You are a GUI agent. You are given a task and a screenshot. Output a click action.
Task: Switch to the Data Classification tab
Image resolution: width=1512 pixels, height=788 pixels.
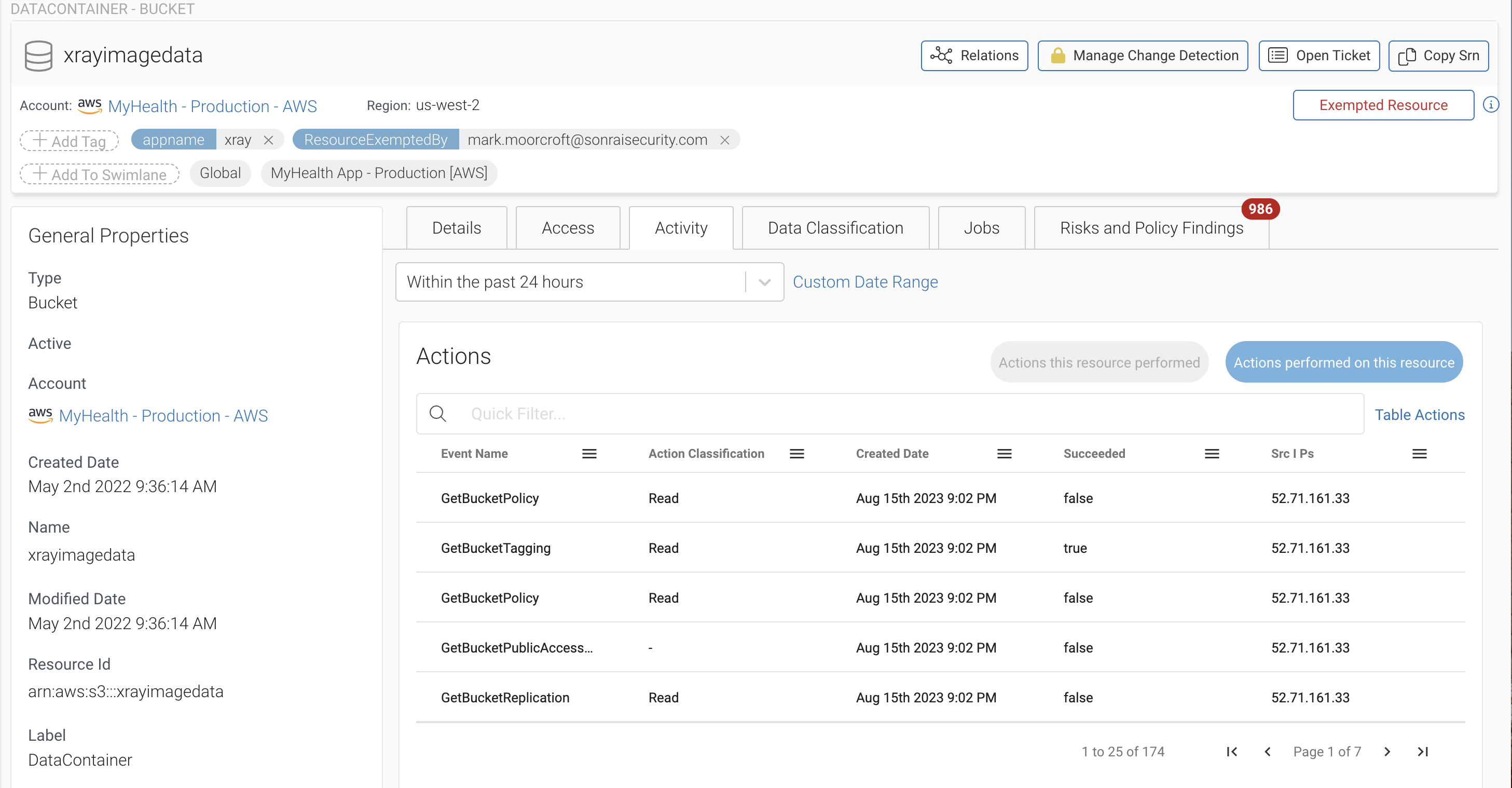834,228
